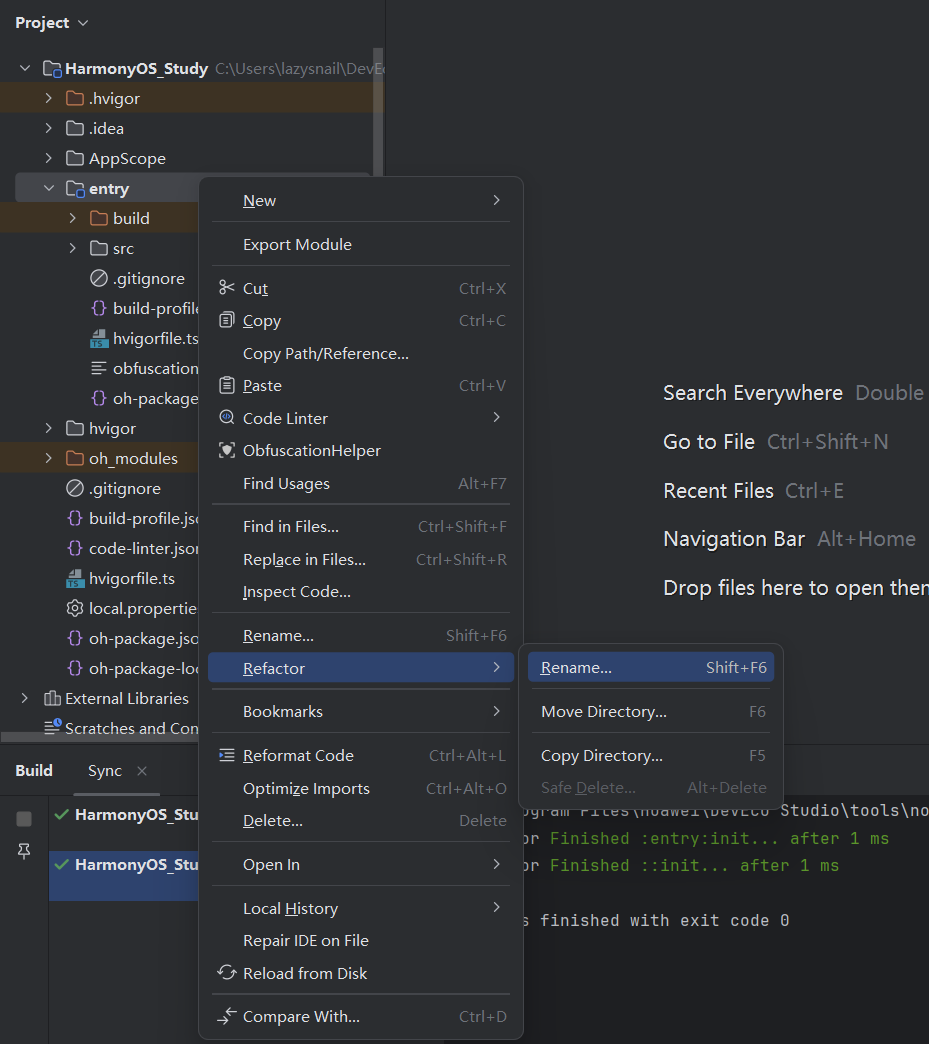
Task: Switch to the Sync tab
Action: tap(105, 770)
